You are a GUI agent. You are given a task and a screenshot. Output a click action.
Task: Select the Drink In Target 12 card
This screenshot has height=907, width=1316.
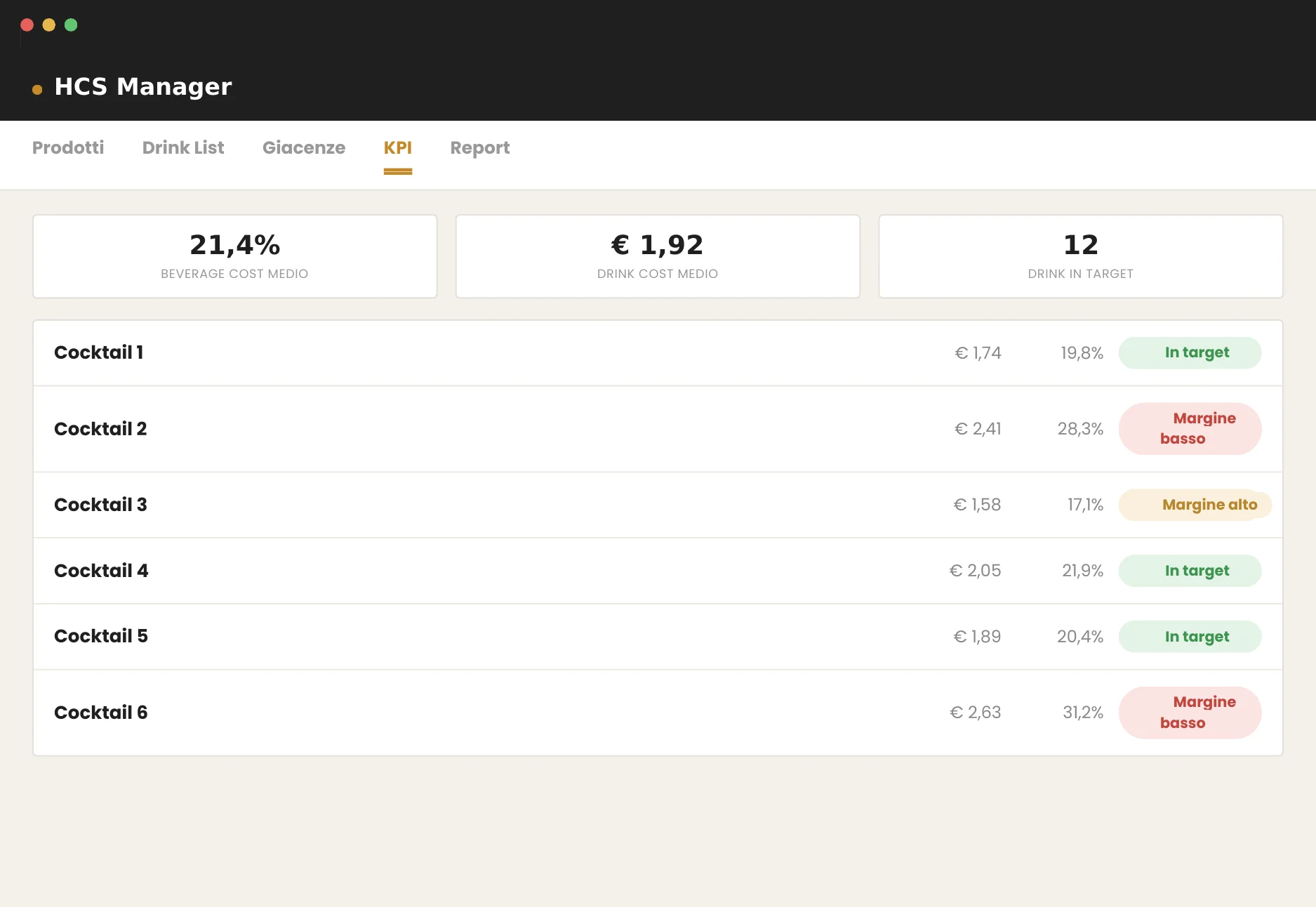pyautogui.click(x=1081, y=256)
